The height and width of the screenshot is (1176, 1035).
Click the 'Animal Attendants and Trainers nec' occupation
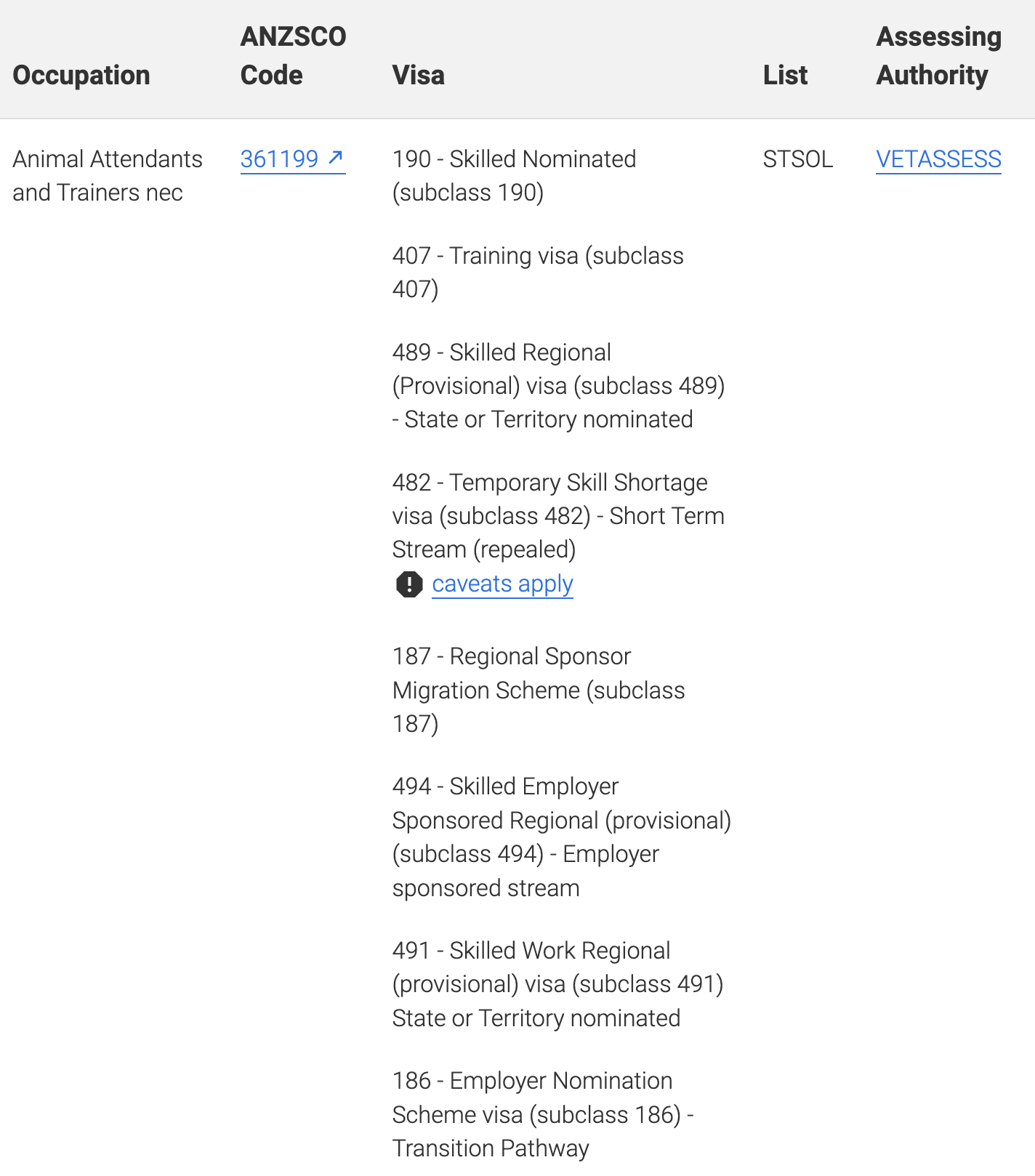pyautogui.click(x=108, y=176)
